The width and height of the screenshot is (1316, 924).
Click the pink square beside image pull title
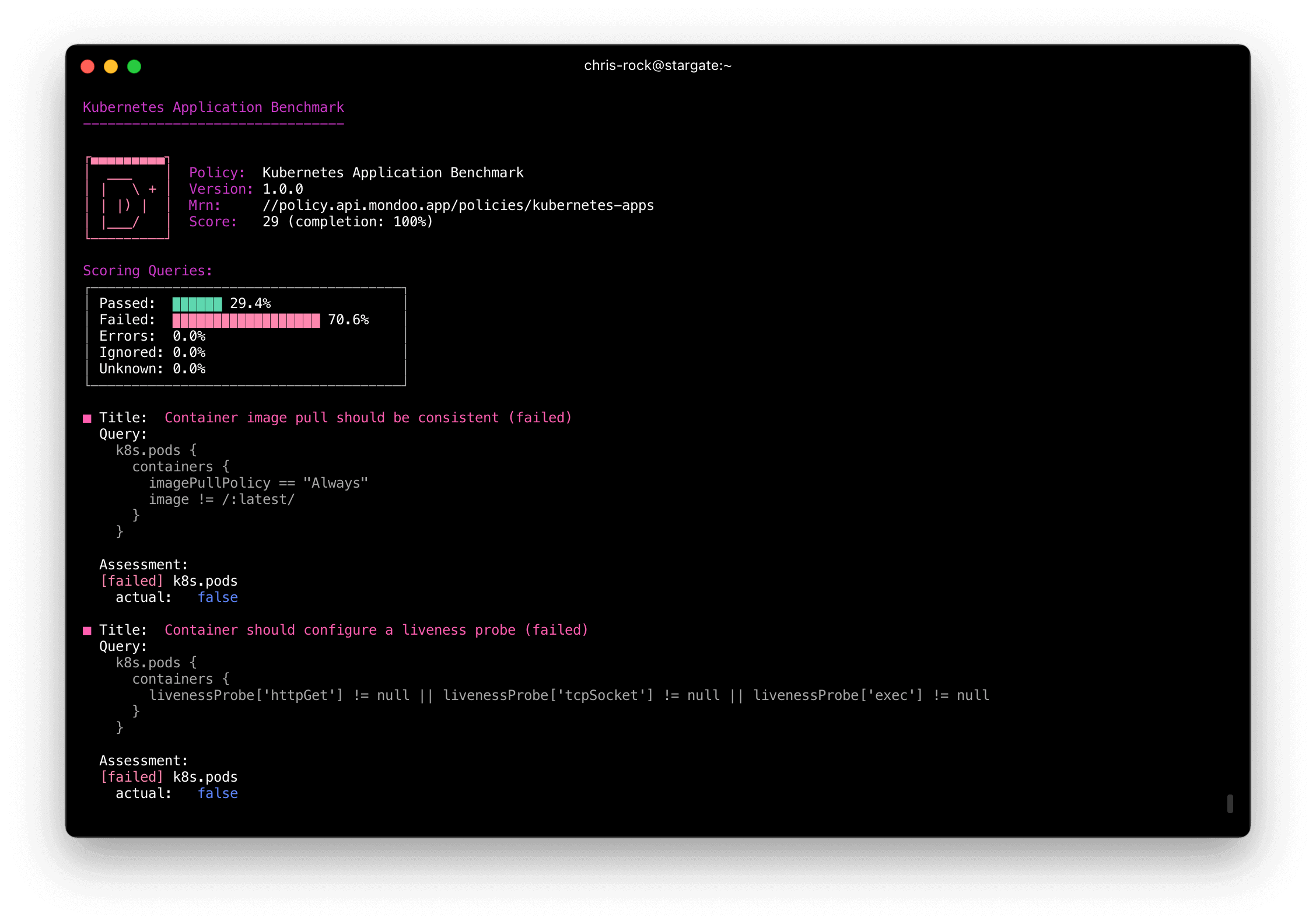(87, 417)
